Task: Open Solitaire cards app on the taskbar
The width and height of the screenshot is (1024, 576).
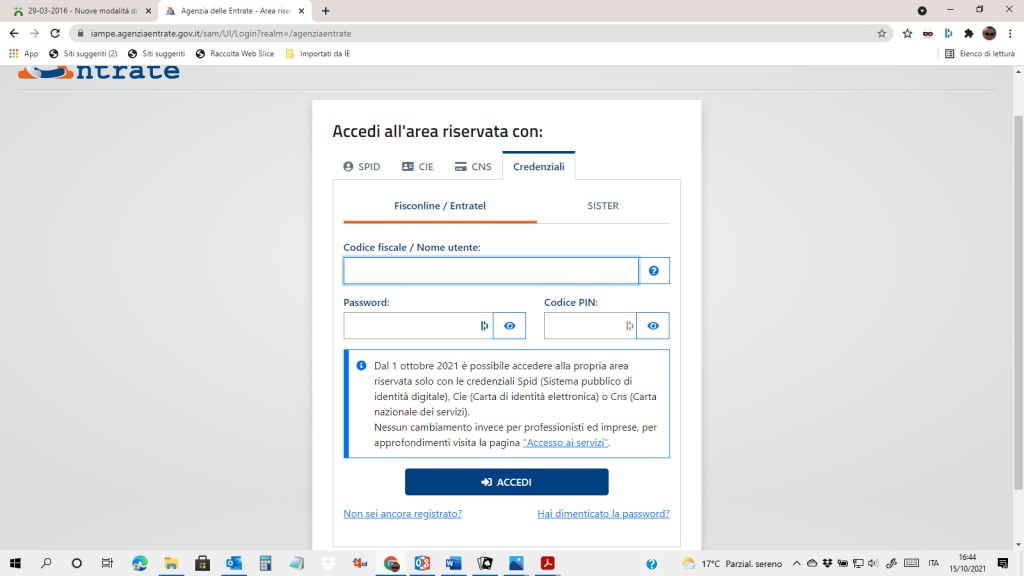Action: [x=485, y=563]
